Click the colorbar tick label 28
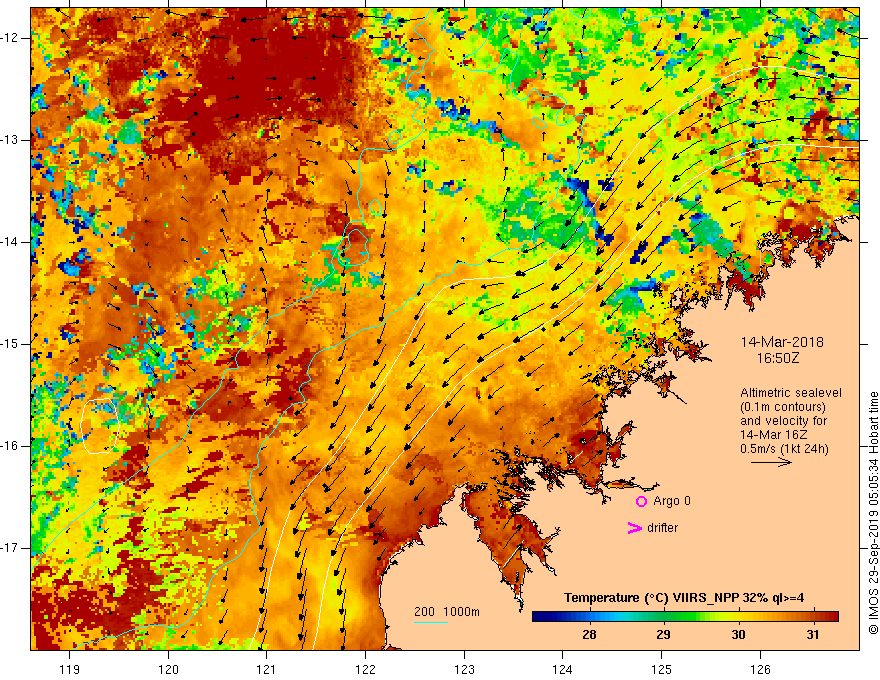Viewport: 880px width, 680px height. [x=589, y=635]
